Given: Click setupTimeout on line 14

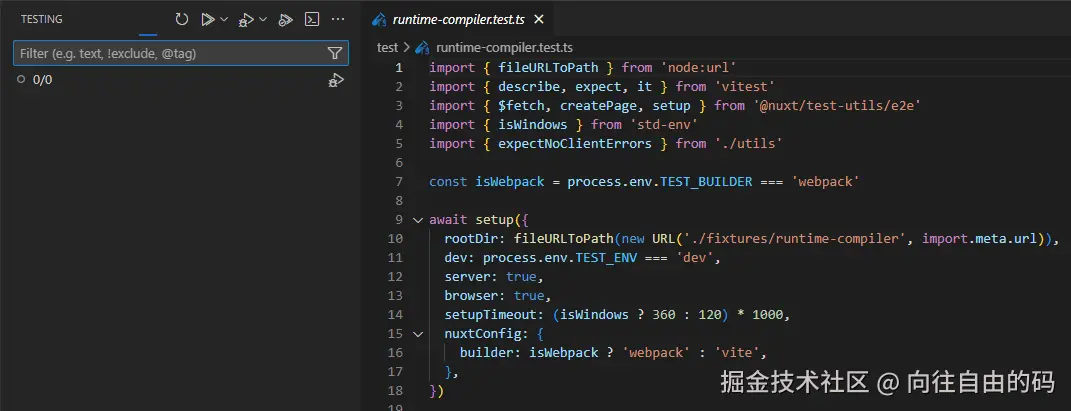Looking at the screenshot, I should (x=491, y=315).
